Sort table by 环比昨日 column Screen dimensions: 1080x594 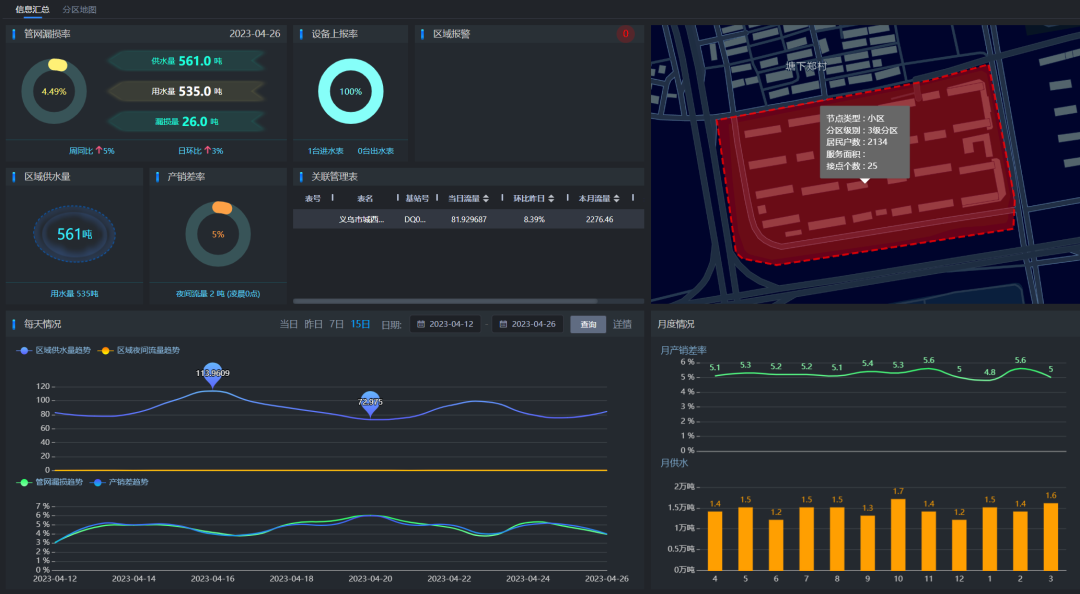coord(551,198)
